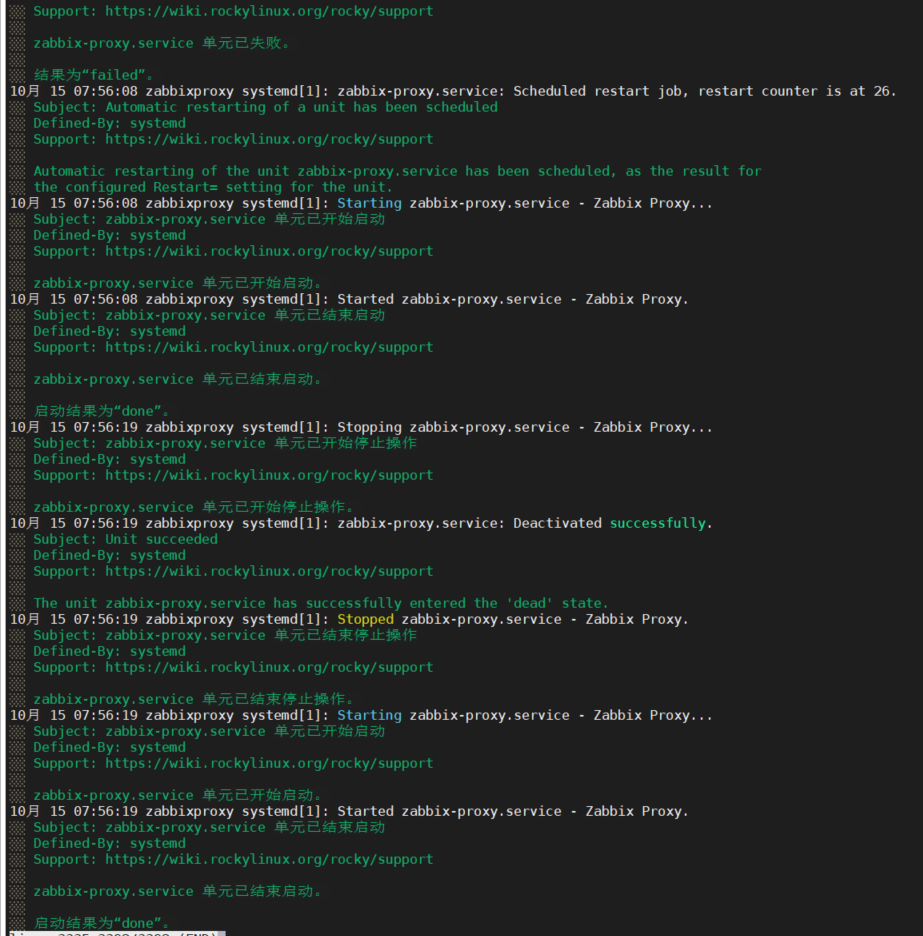
Task: Click the 'Deactivated' word in the 07:56:19 entry
Action: pos(557,524)
